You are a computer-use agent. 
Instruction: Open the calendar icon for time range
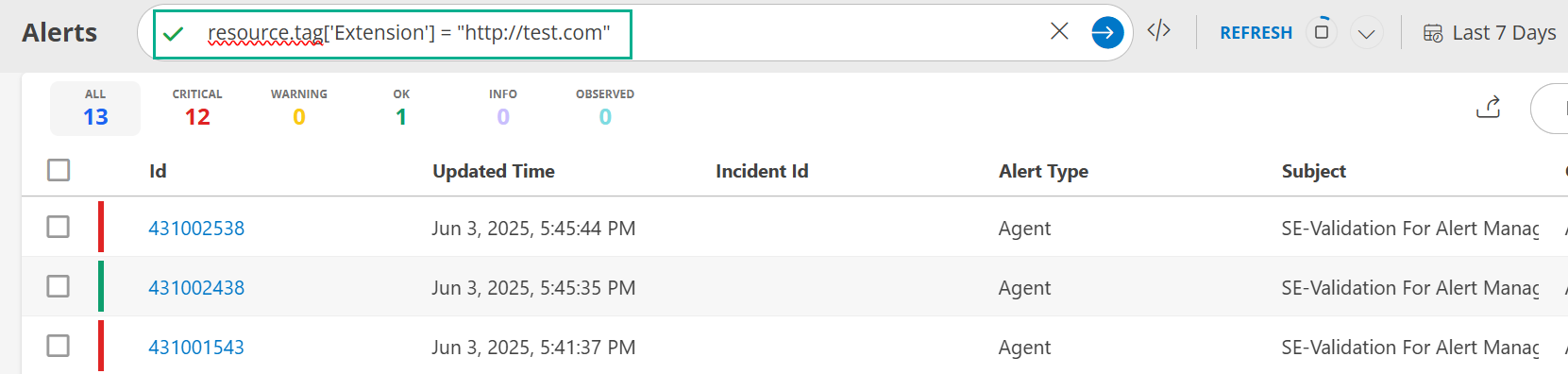(x=1433, y=33)
